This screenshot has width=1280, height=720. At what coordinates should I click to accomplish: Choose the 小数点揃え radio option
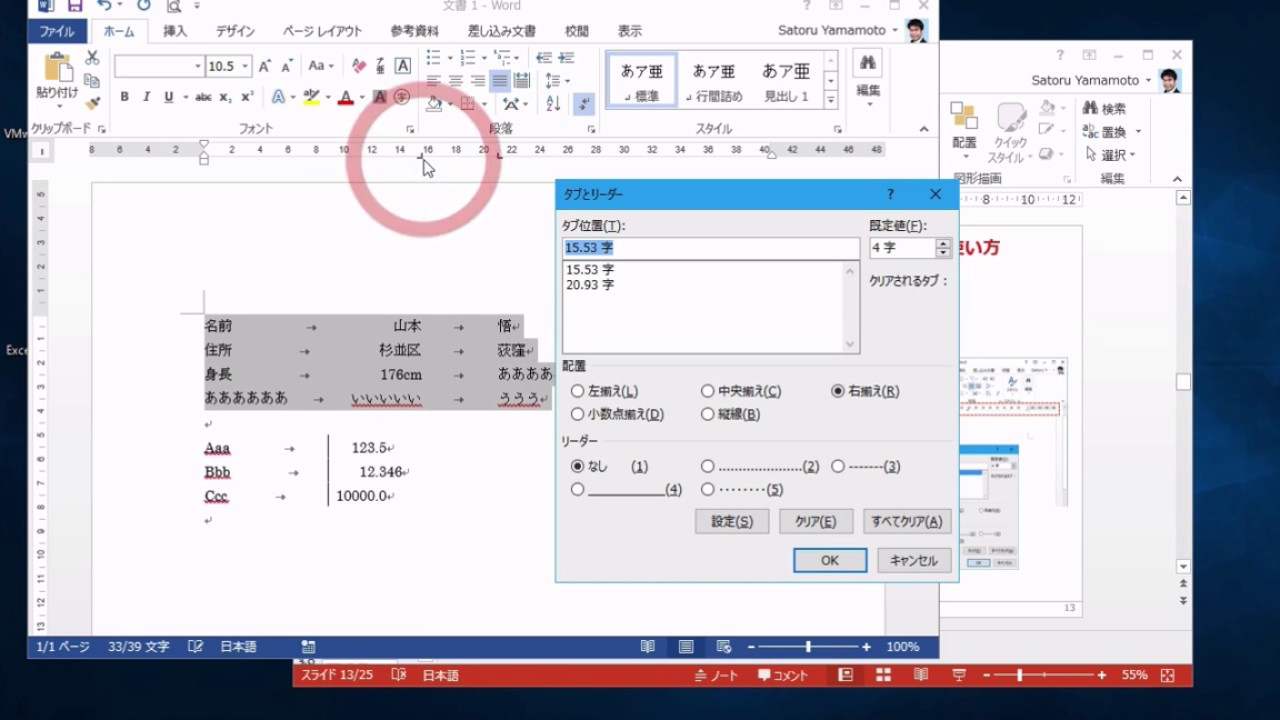click(x=578, y=414)
